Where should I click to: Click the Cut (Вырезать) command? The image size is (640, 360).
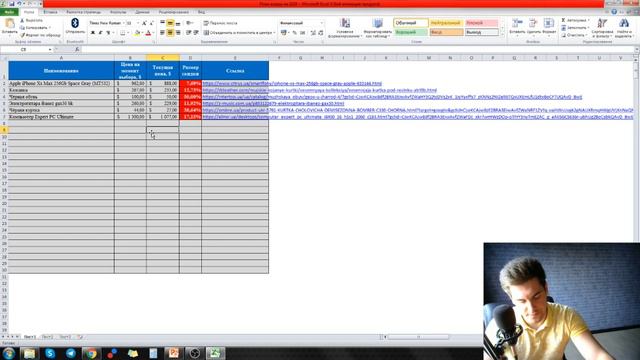[x=31, y=20]
